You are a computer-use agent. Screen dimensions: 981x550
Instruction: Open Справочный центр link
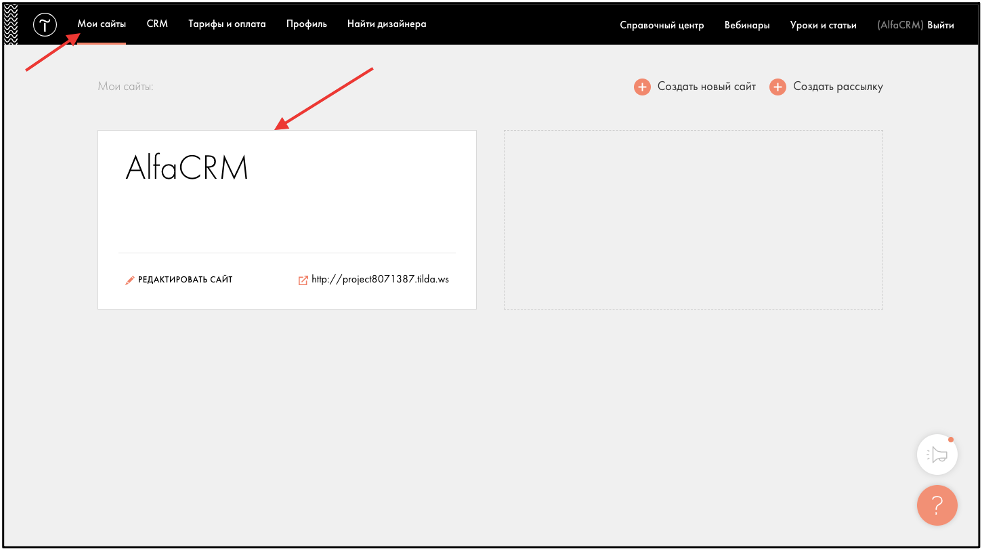click(x=662, y=25)
